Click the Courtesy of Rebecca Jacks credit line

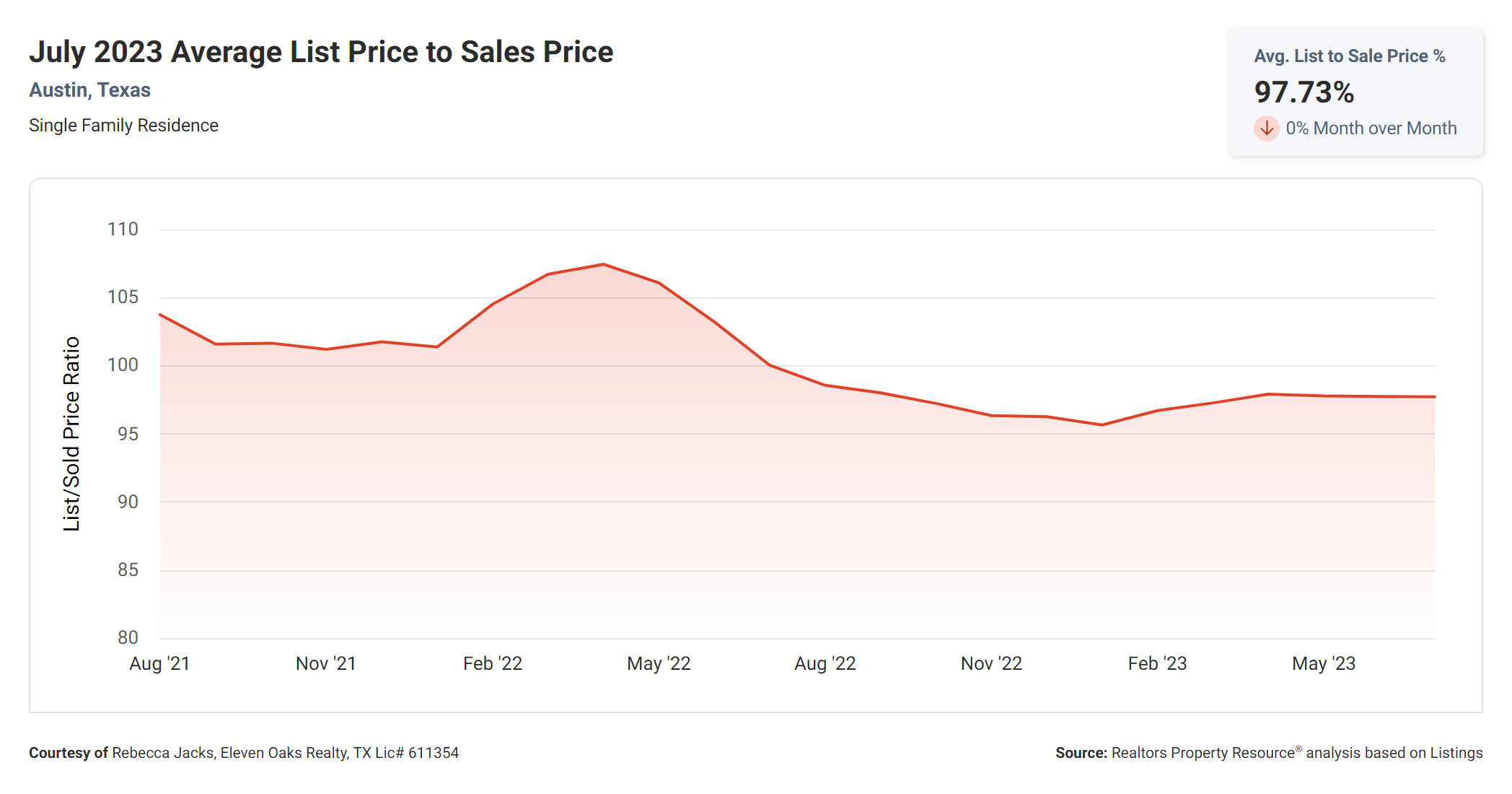[x=243, y=753]
